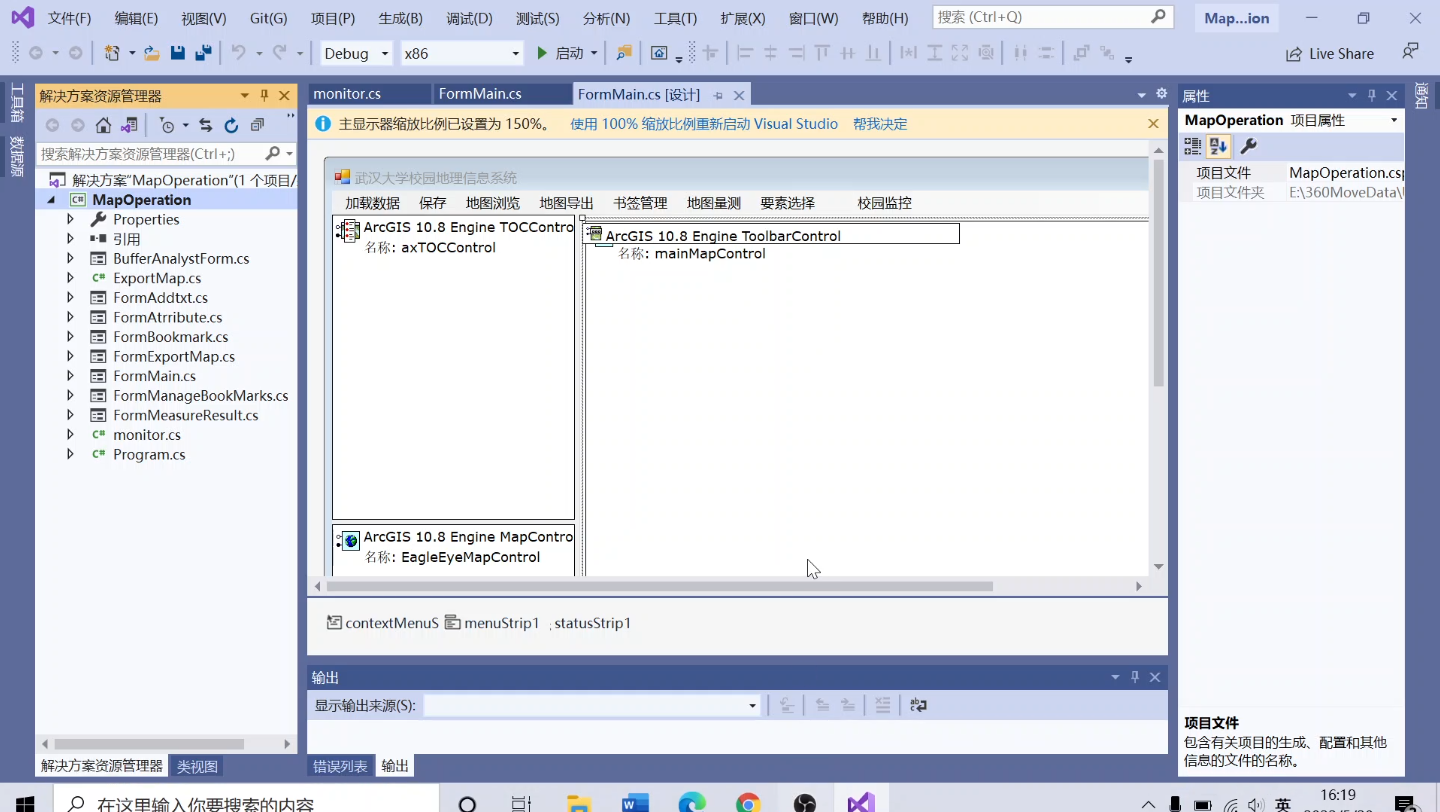Click the Home icon in Solution Explorer
This screenshot has width=1440, height=812.
pos(103,125)
